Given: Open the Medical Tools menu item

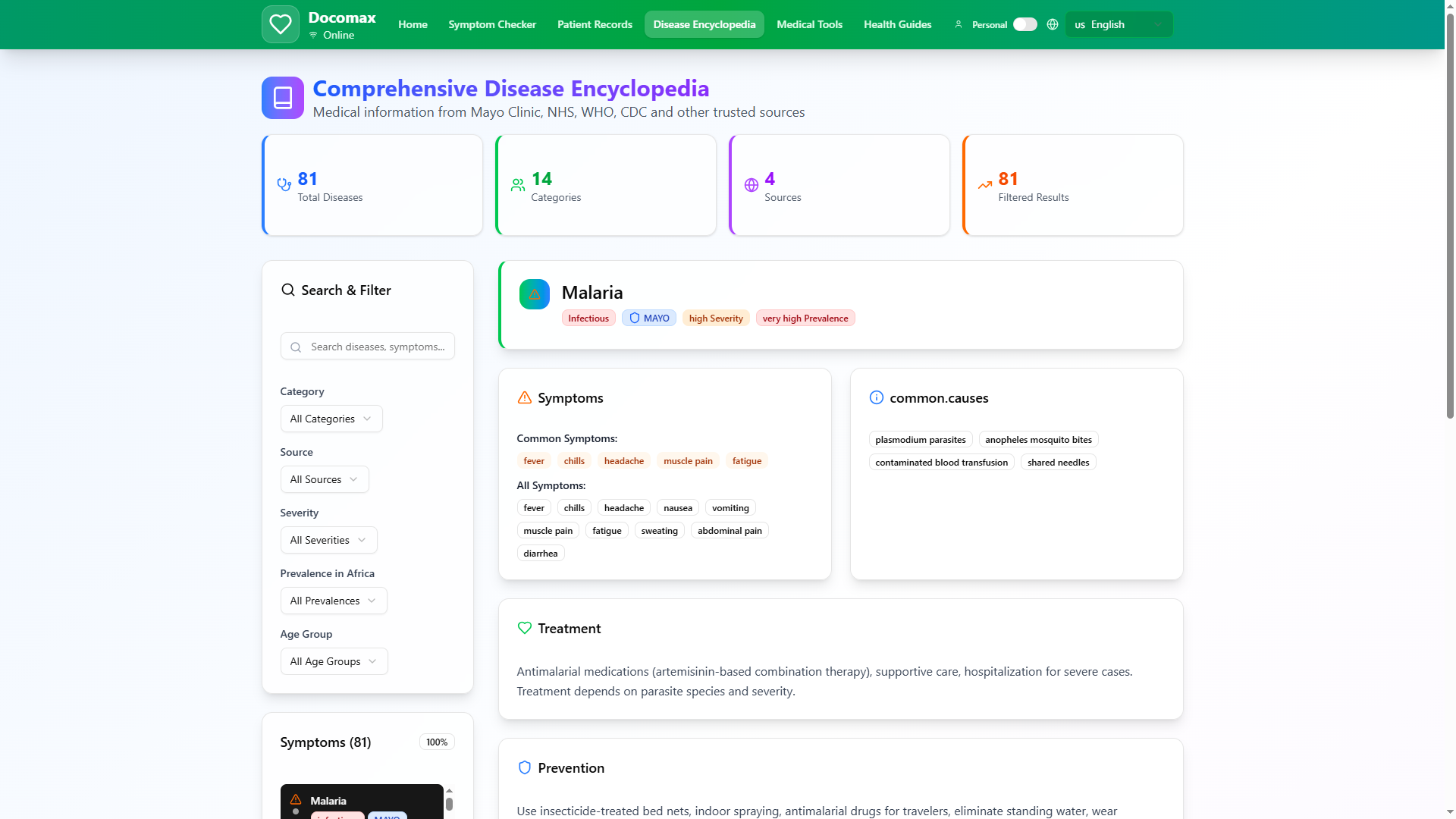Looking at the screenshot, I should coord(809,24).
